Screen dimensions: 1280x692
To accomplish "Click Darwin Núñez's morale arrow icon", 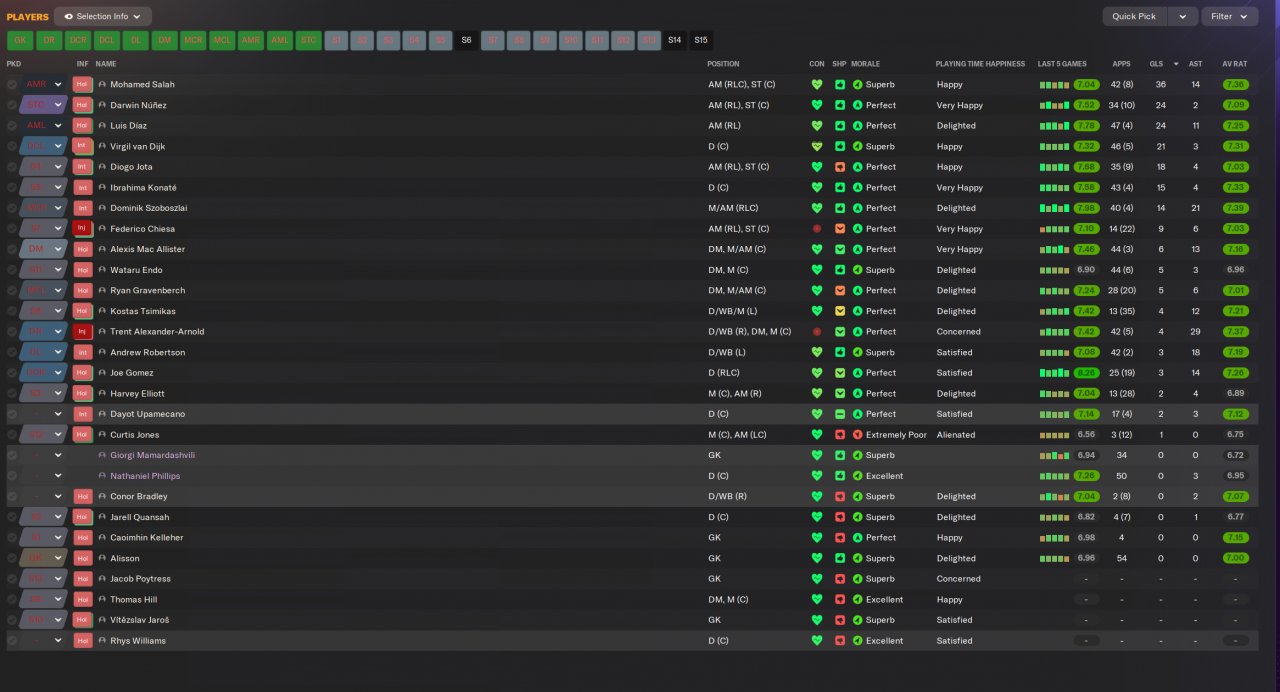I will (857, 105).
